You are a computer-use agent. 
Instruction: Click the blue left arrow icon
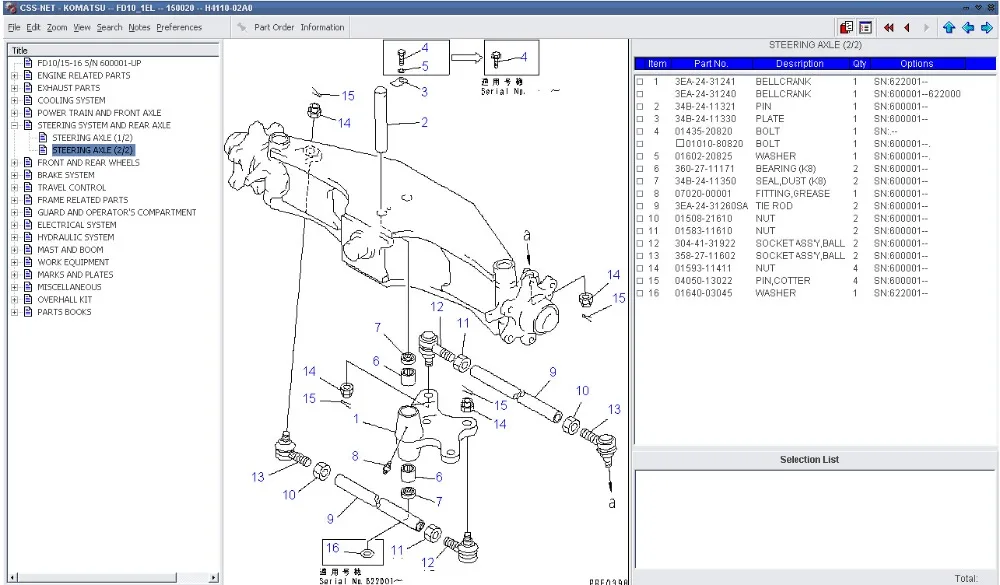(968, 27)
